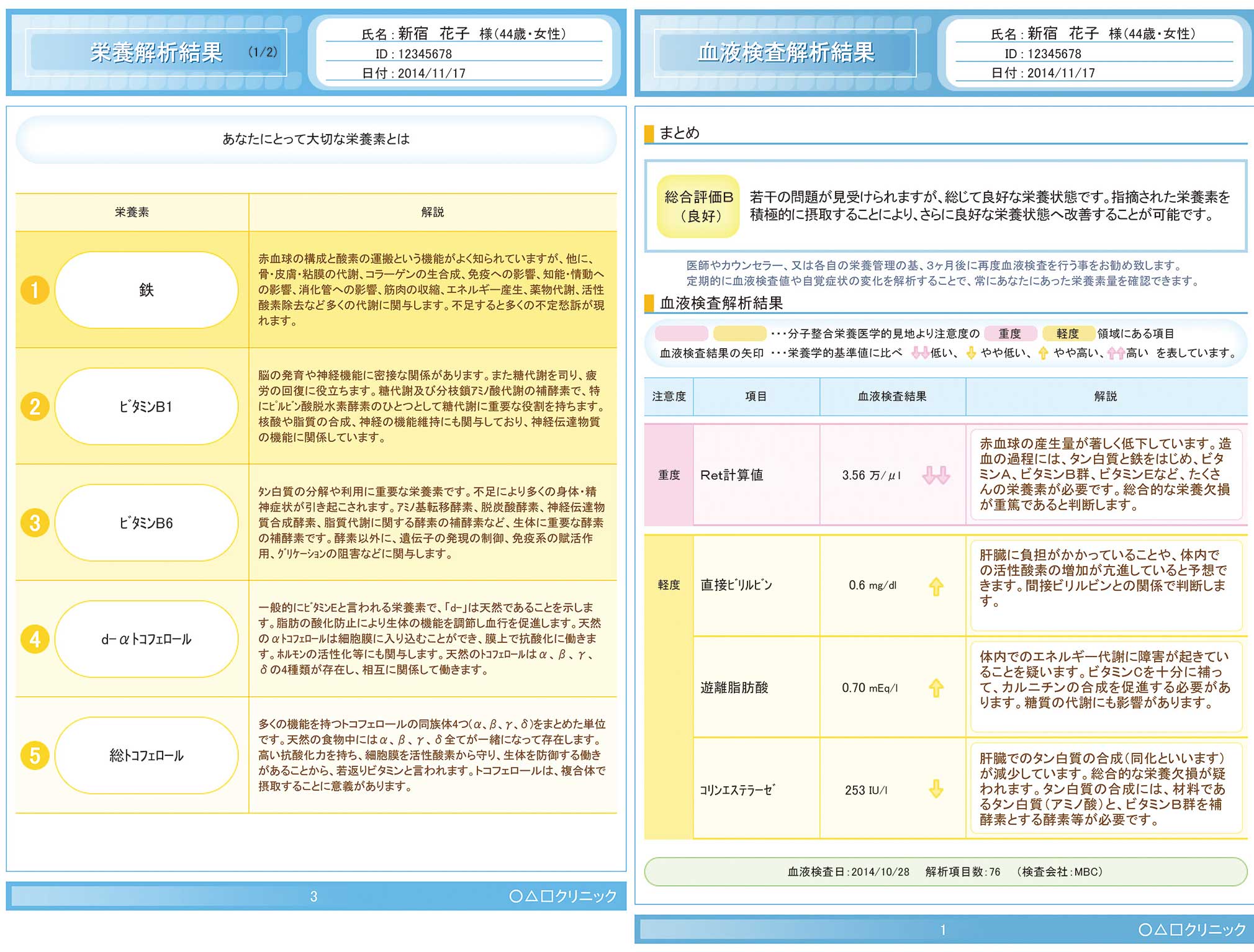Click the number 2 circle beside ビタミンB1
The width and height of the screenshot is (1254, 952).
point(35,406)
